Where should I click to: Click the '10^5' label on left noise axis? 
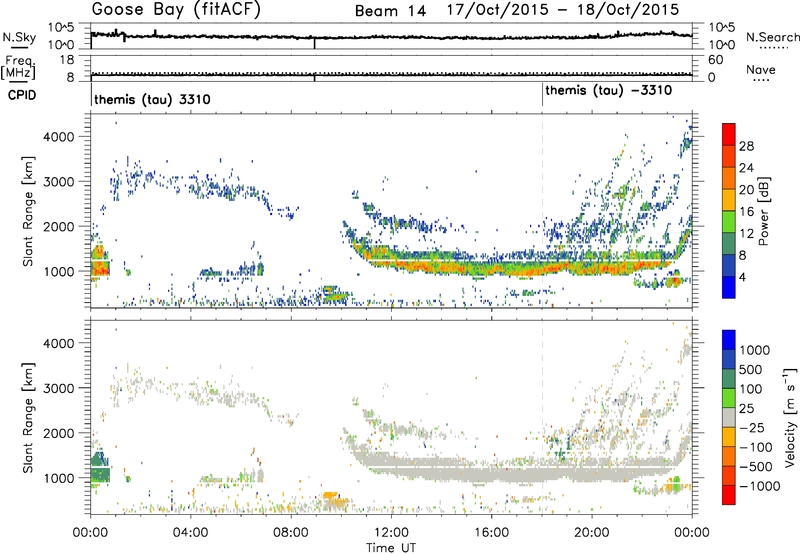pos(61,28)
